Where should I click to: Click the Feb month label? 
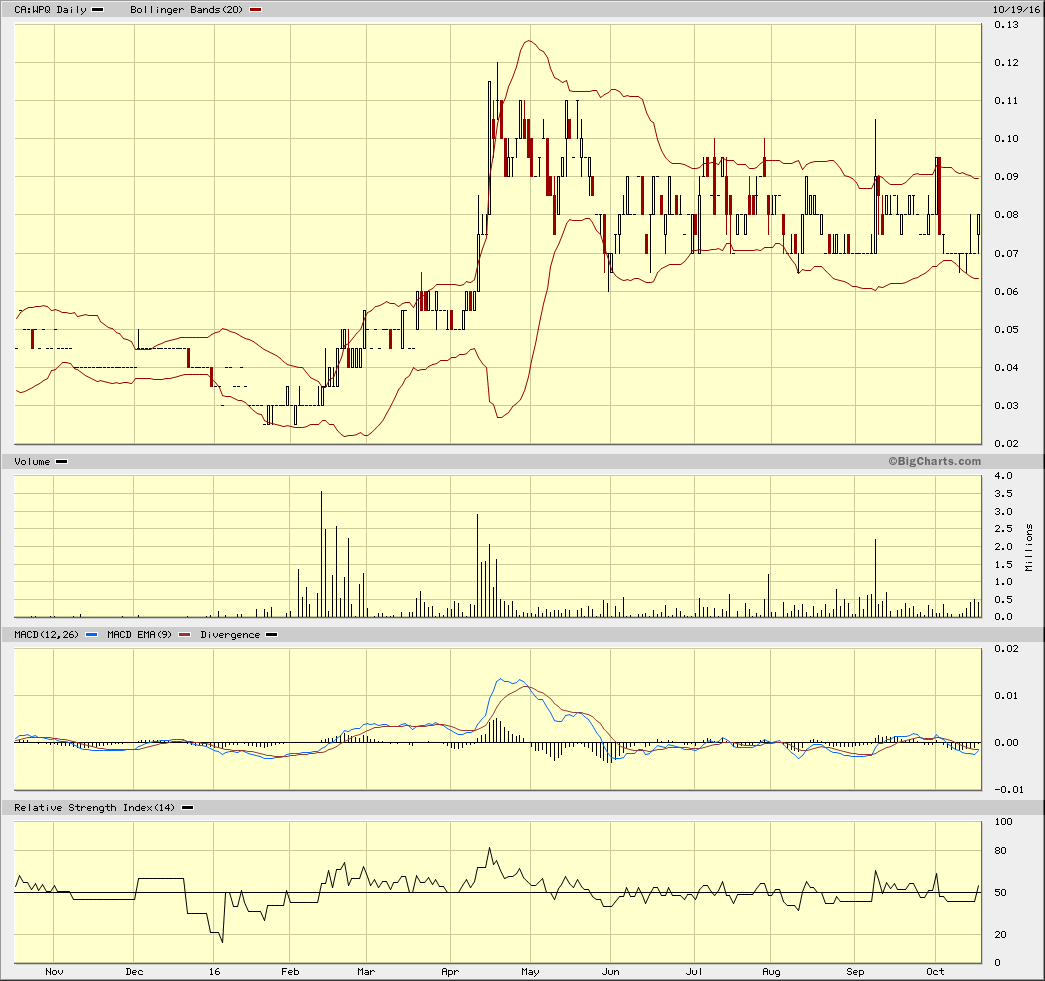pyautogui.click(x=290, y=972)
